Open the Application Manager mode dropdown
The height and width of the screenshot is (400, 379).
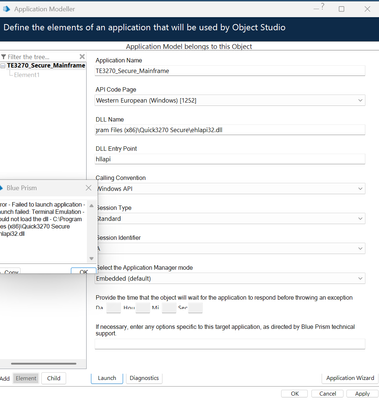point(230,278)
